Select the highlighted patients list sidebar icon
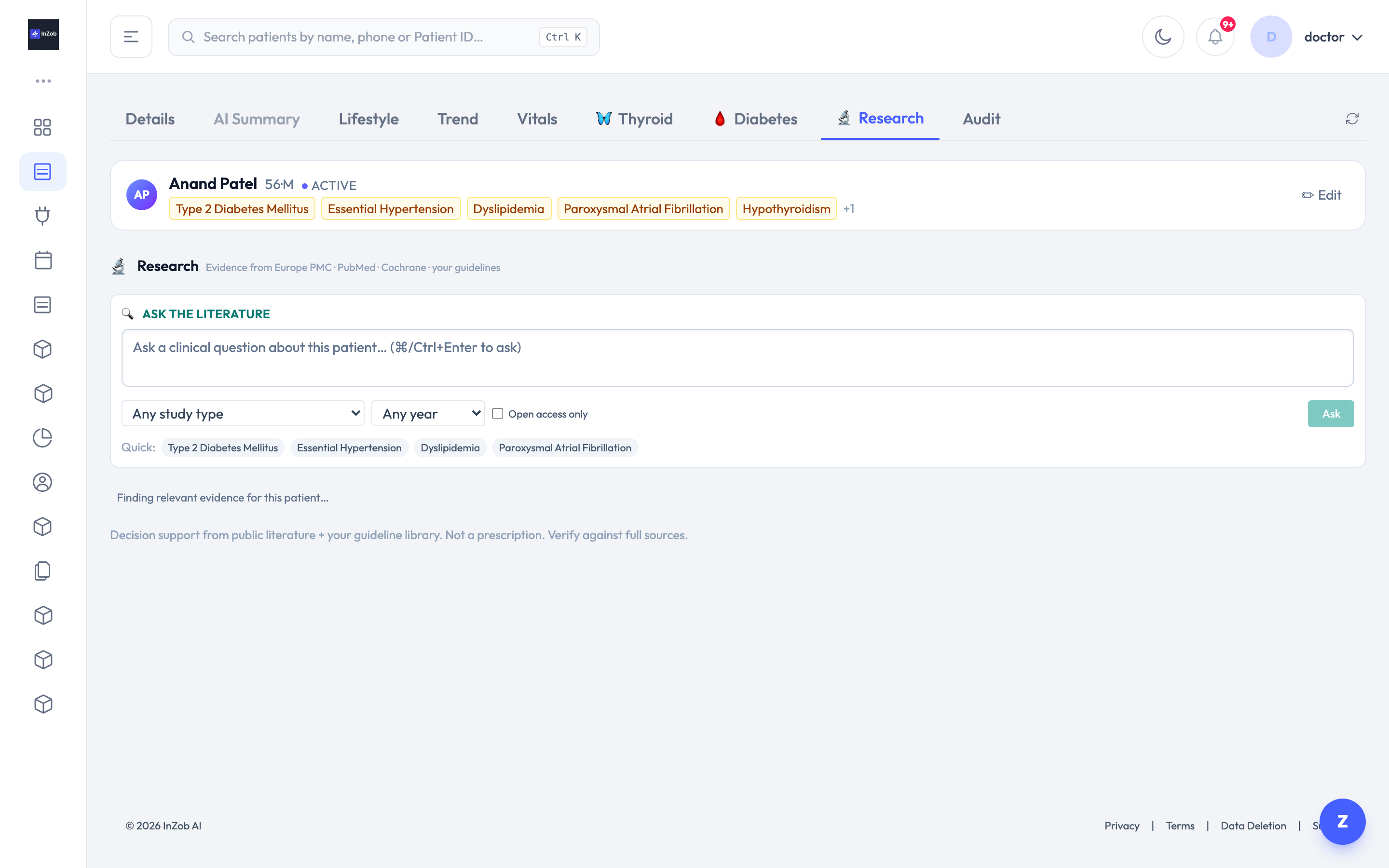Image resolution: width=1389 pixels, height=868 pixels. point(42,172)
